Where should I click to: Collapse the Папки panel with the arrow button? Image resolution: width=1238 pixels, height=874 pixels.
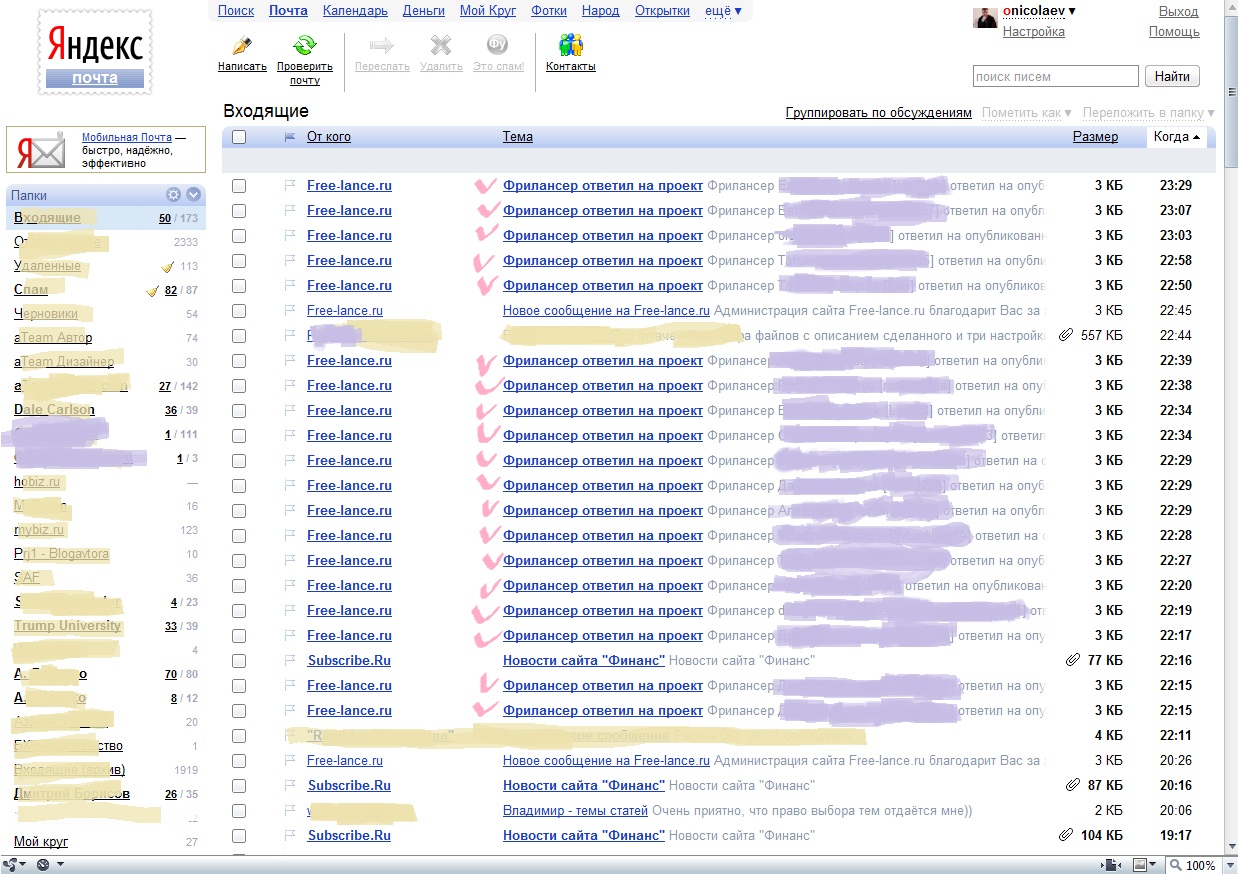pos(194,195)
